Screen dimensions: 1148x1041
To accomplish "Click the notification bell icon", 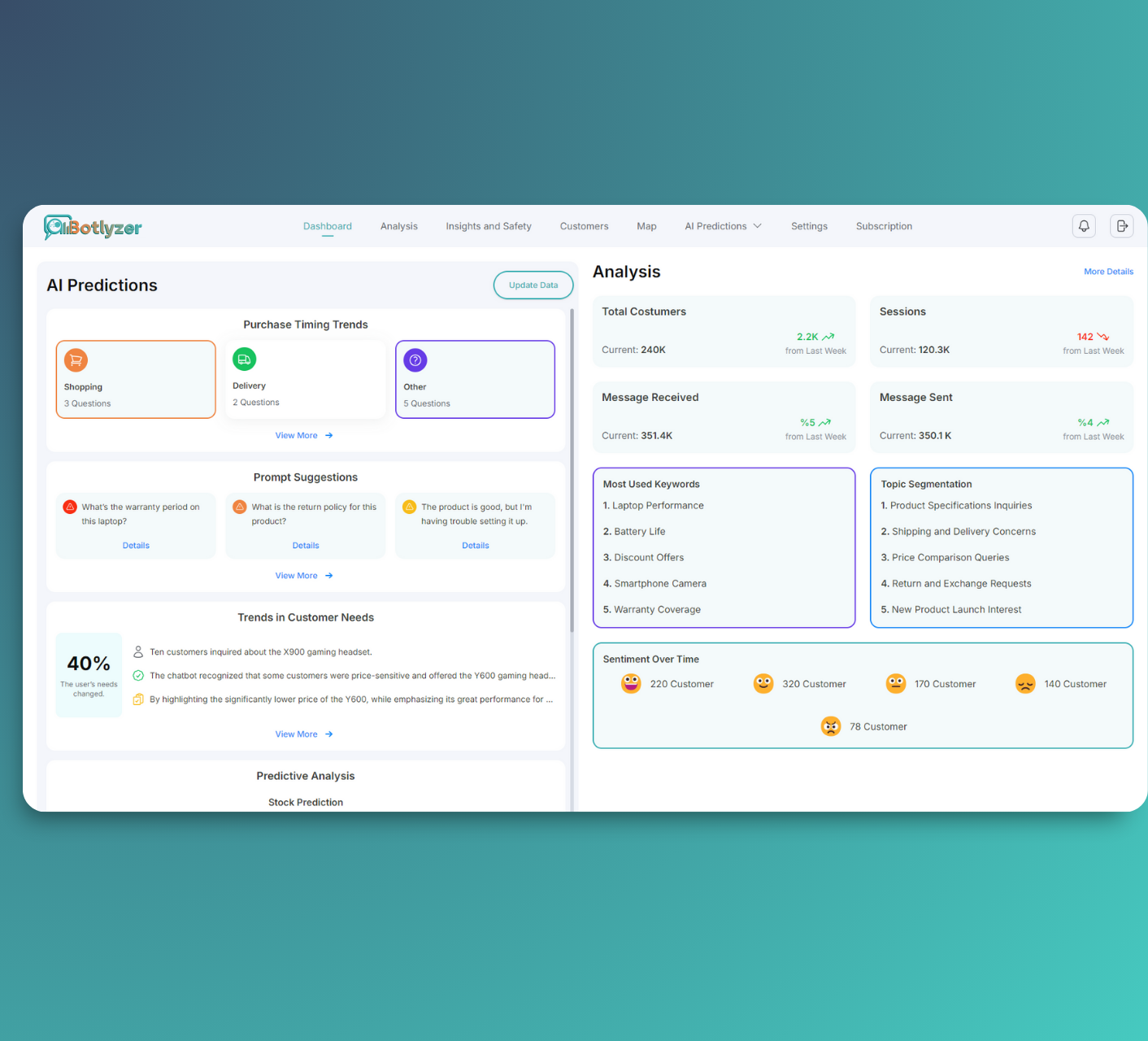I will pos(1084,226).
